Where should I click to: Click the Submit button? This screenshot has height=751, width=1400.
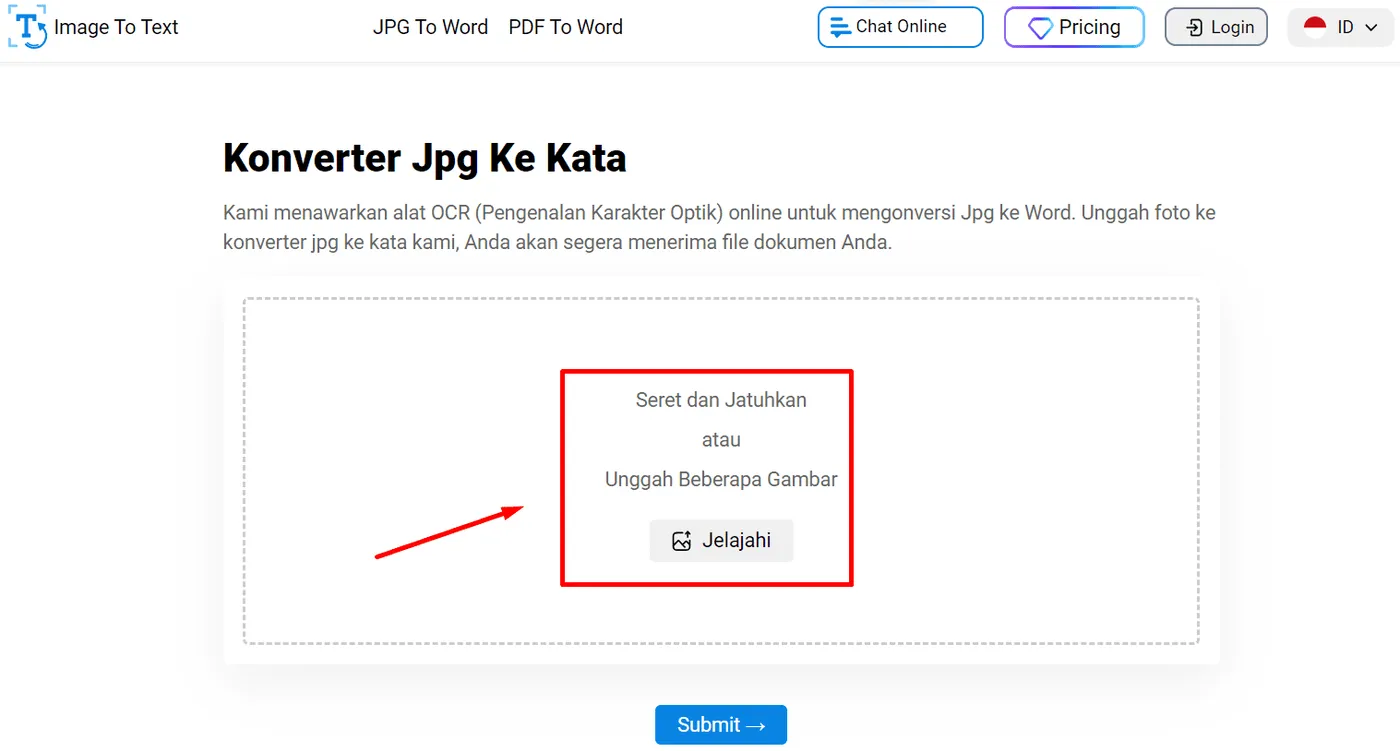click(x=721, y=725)
